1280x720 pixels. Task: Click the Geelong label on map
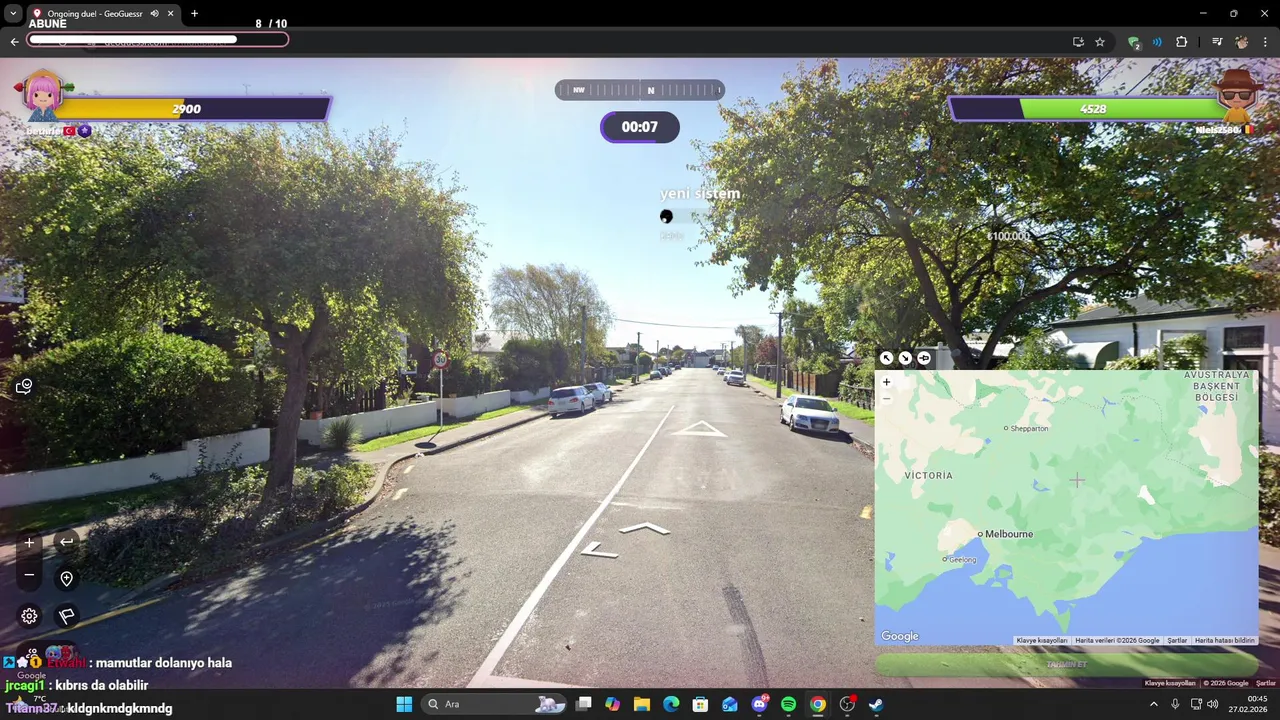(x=962, y=559)
